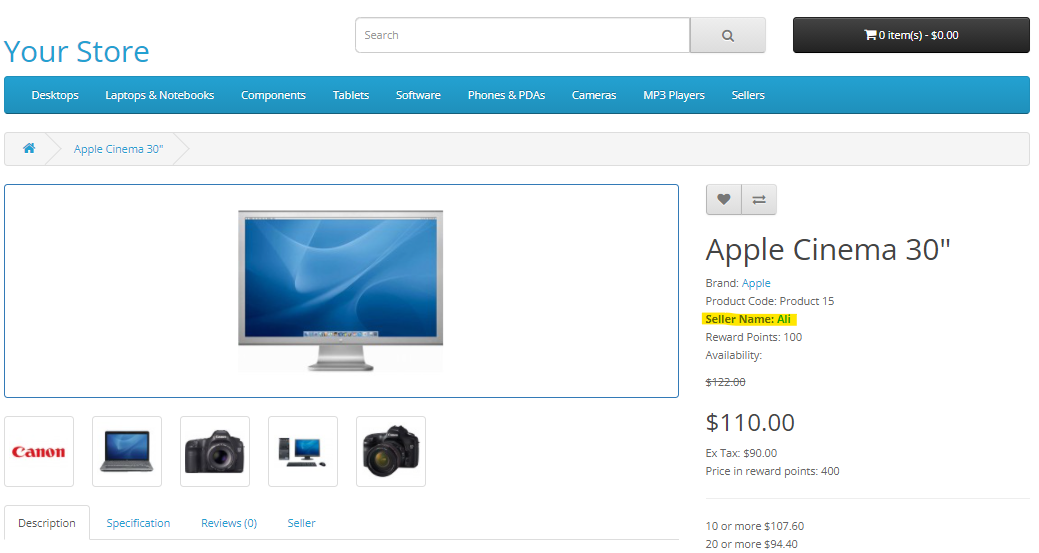Go home via breadcrumb house icon
1039x553 pixels.
[x=29, y=148]
